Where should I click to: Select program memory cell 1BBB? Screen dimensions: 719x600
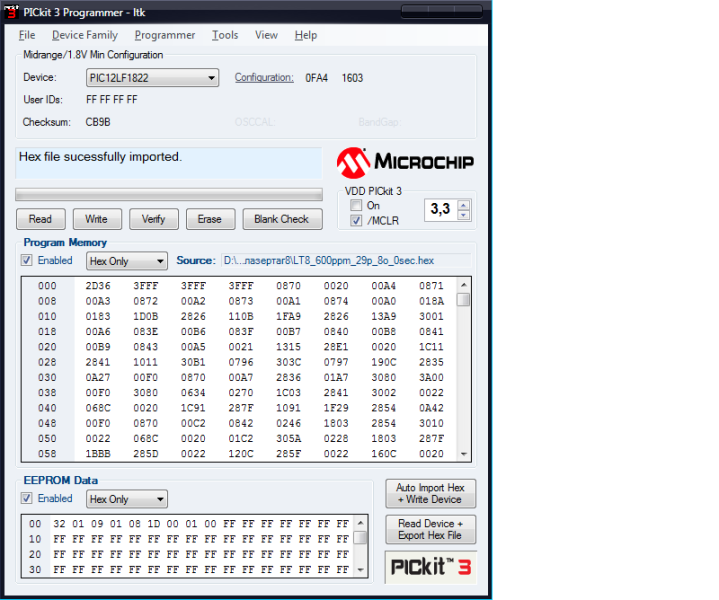(98, 454)
